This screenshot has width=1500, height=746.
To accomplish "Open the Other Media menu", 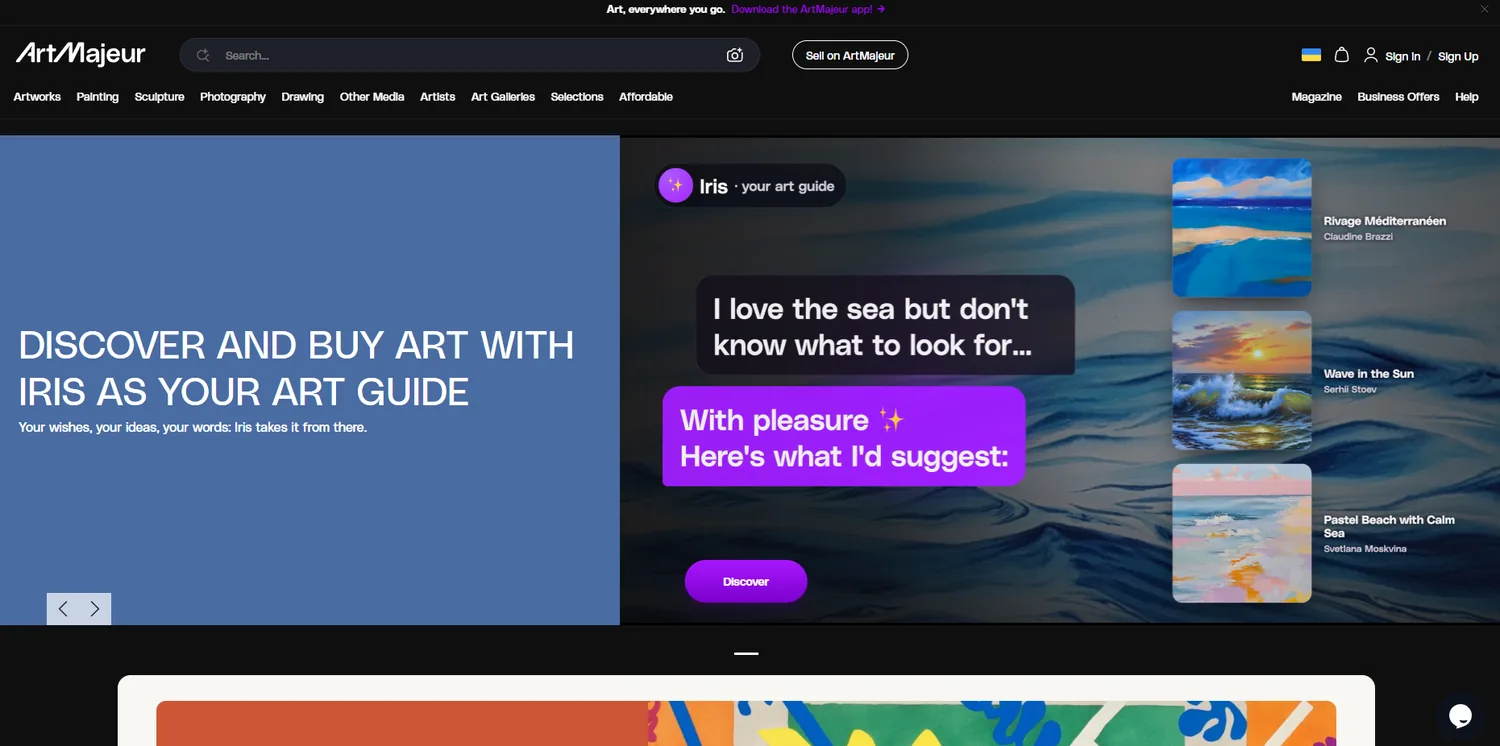I will click(372, 97).
